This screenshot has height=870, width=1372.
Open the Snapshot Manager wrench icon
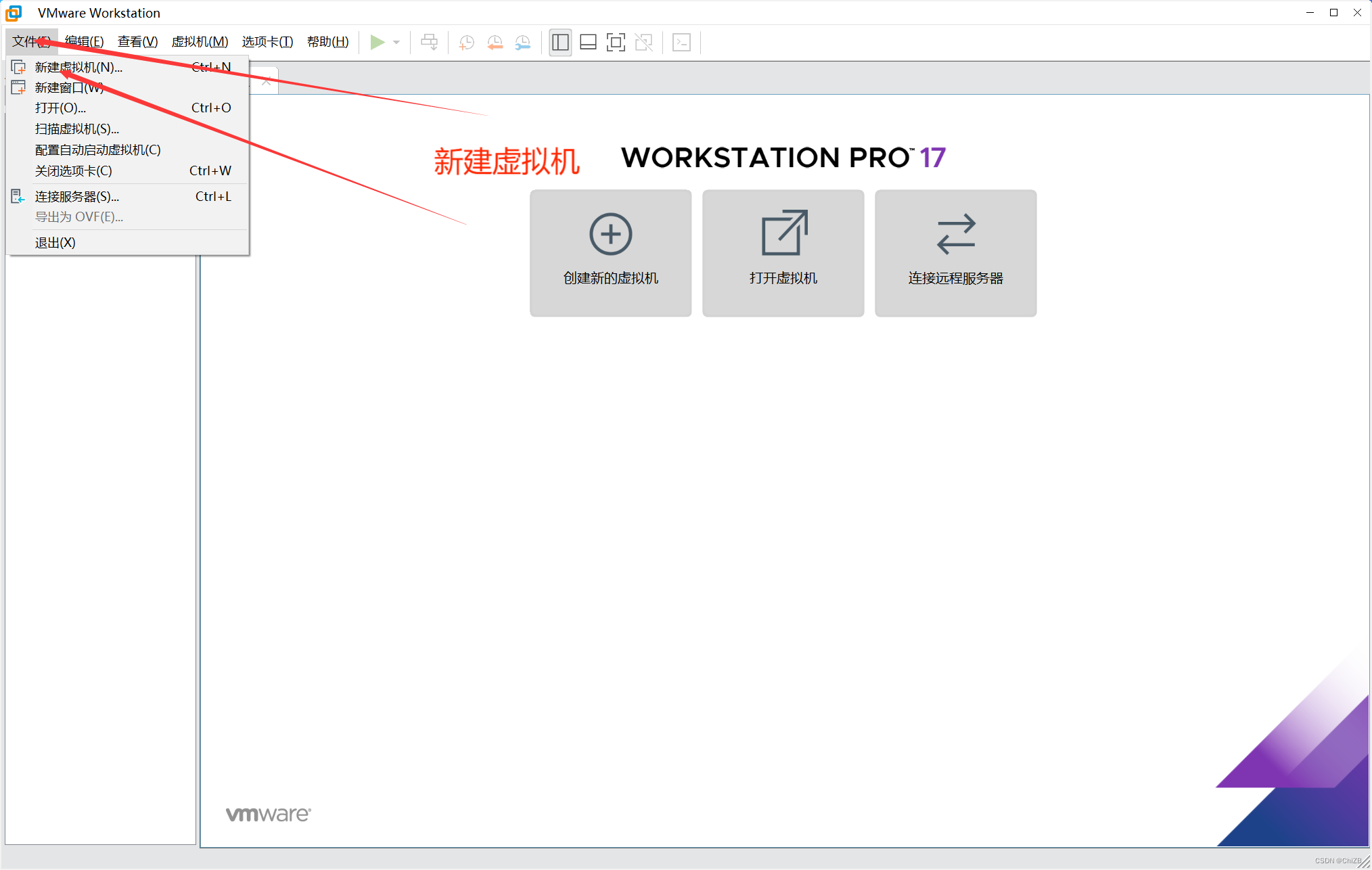click(523, 42)
